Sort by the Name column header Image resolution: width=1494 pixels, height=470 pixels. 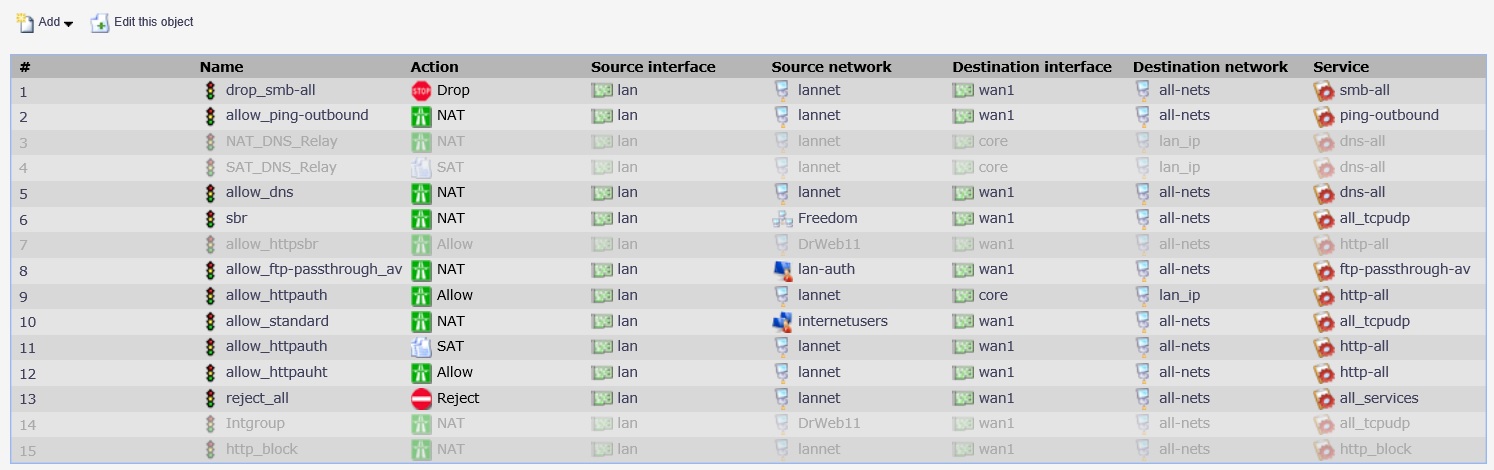click(221, 67)
